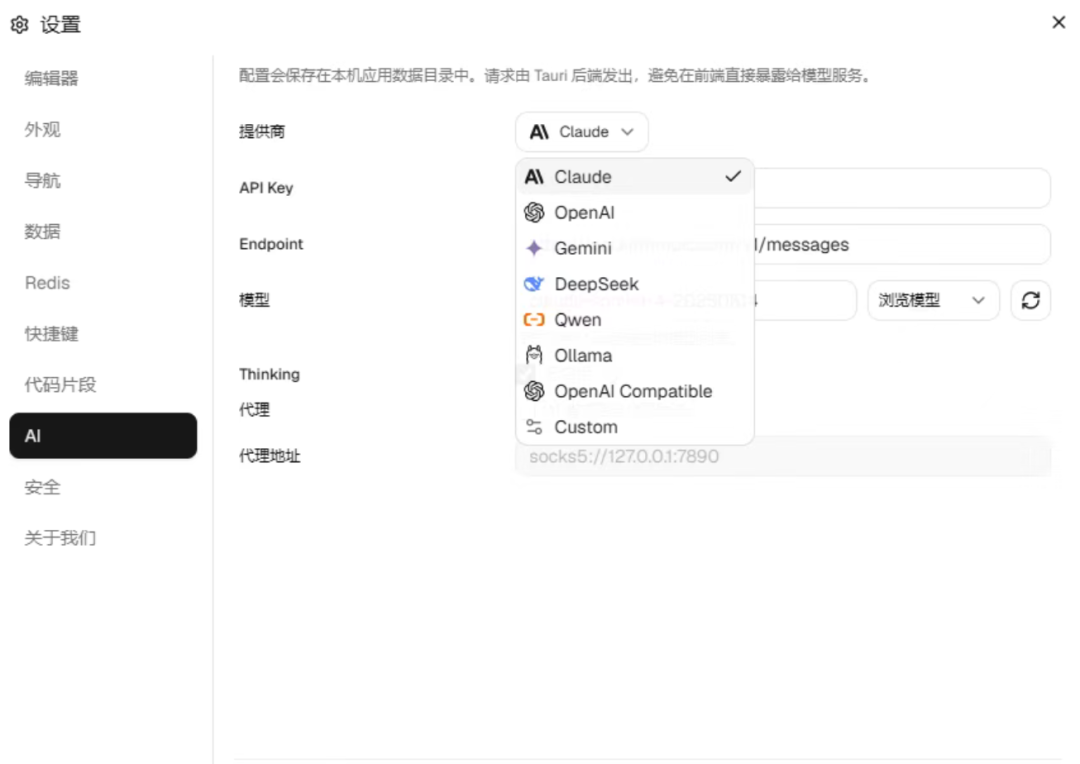Viewport: 1080px width, 764px height.
Task: Select the AI settings section
Action: tap(103, 435)
